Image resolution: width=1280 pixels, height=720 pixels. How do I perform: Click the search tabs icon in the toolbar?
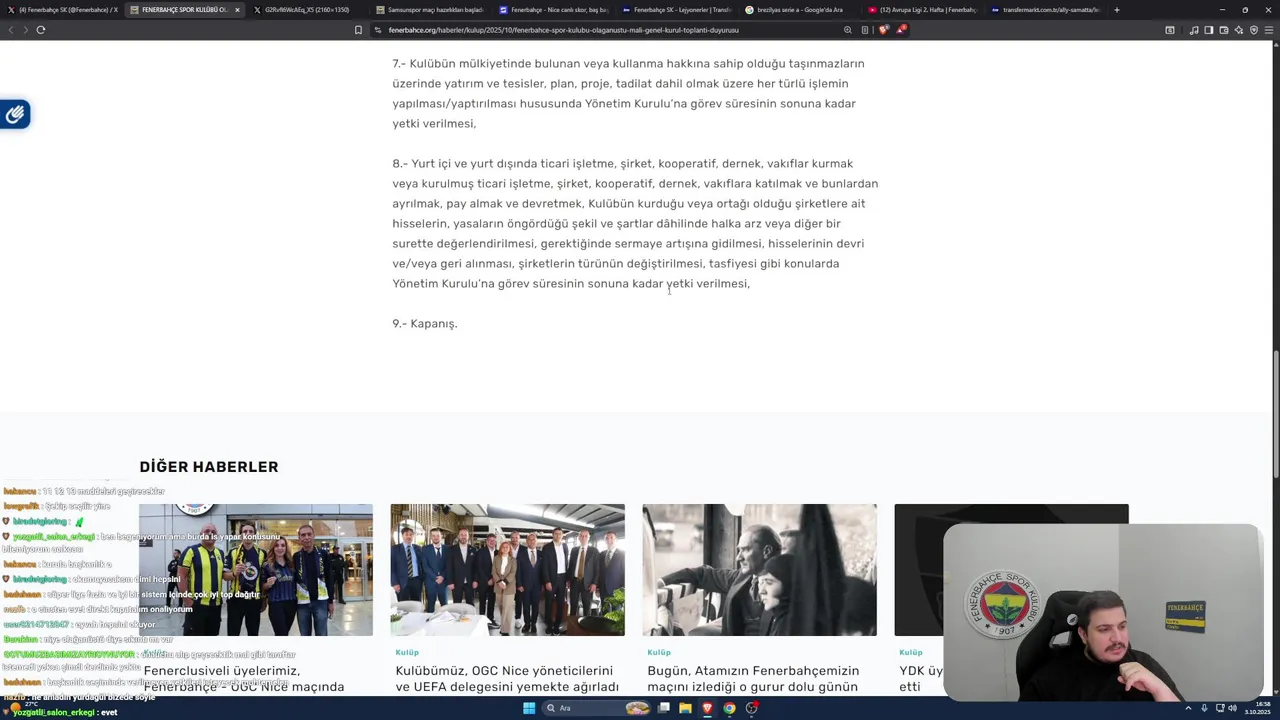tap(1170, 30)
